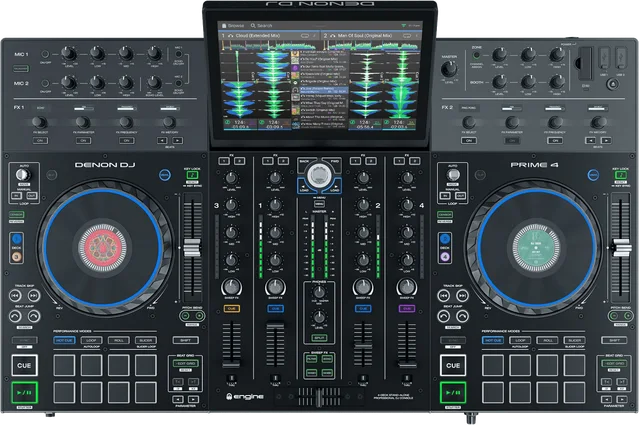Choose SLICER performance mode on DENON DJ deck

(146, 340)
